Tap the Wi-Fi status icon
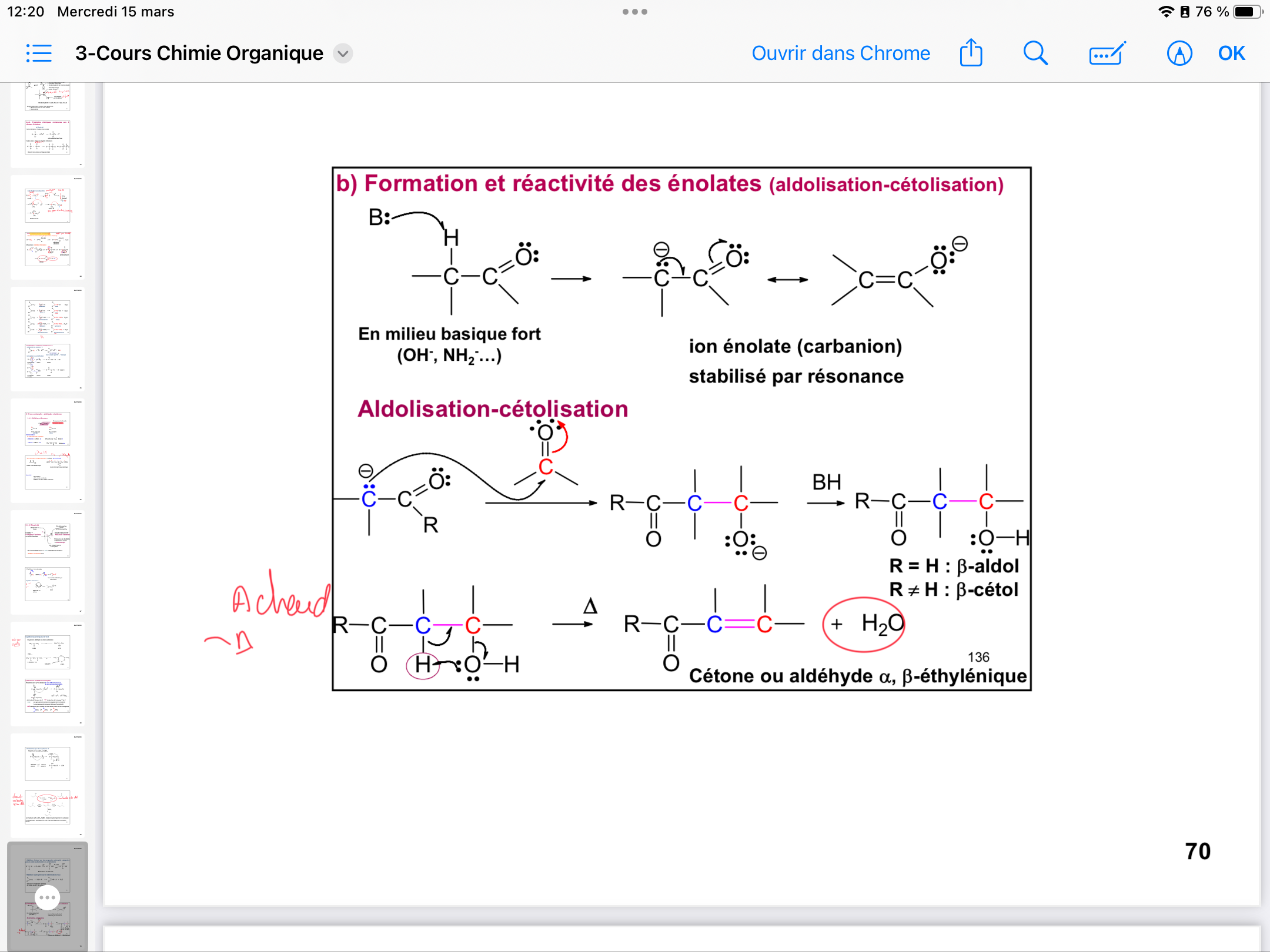The width and height of the screenshot is (1270, 952). tap(1165, 12)
